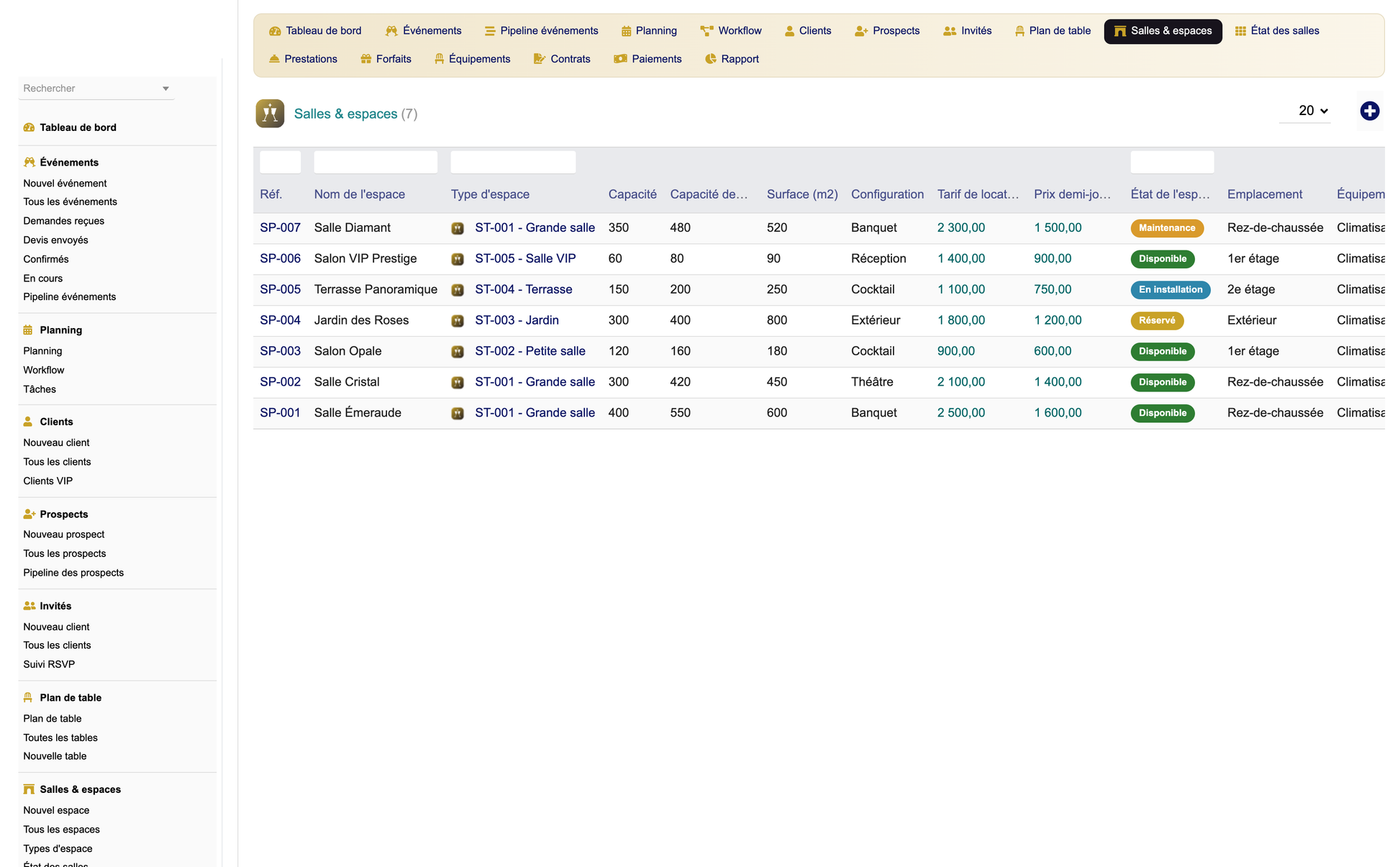1400x867 pixels.
Task: Click space type icon in Salon VIP Prestige row
Action: tap(458, 259)
